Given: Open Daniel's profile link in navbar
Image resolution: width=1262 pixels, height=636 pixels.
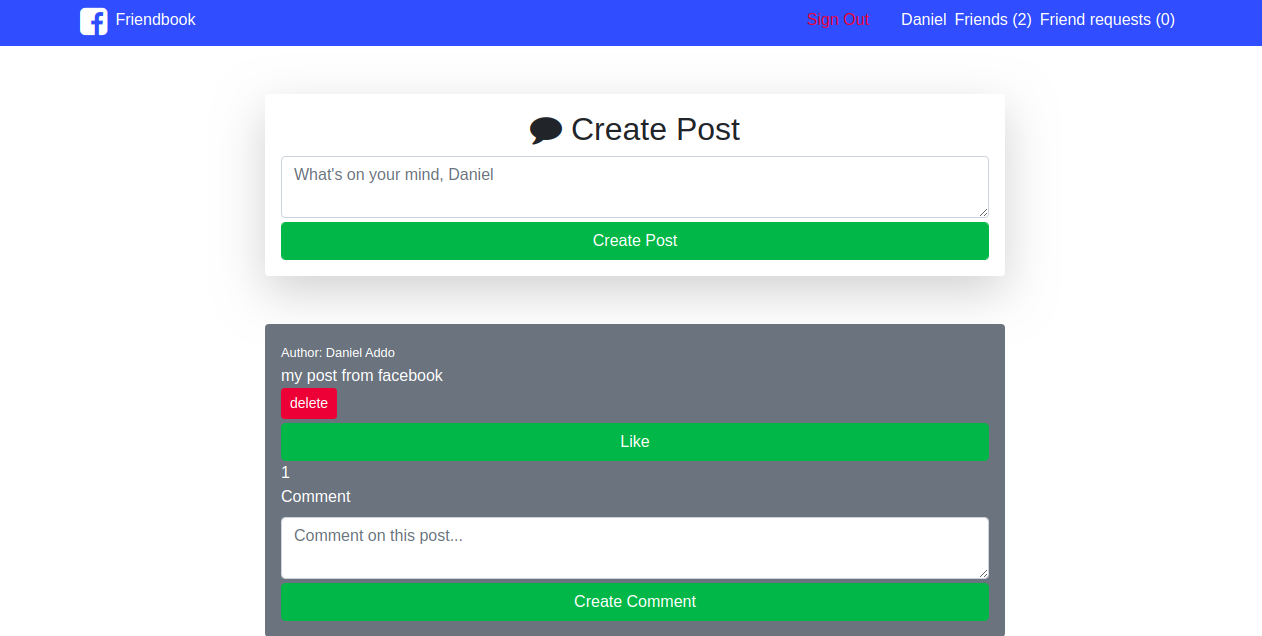Looking at the screenshot, I should click(923, 20).
